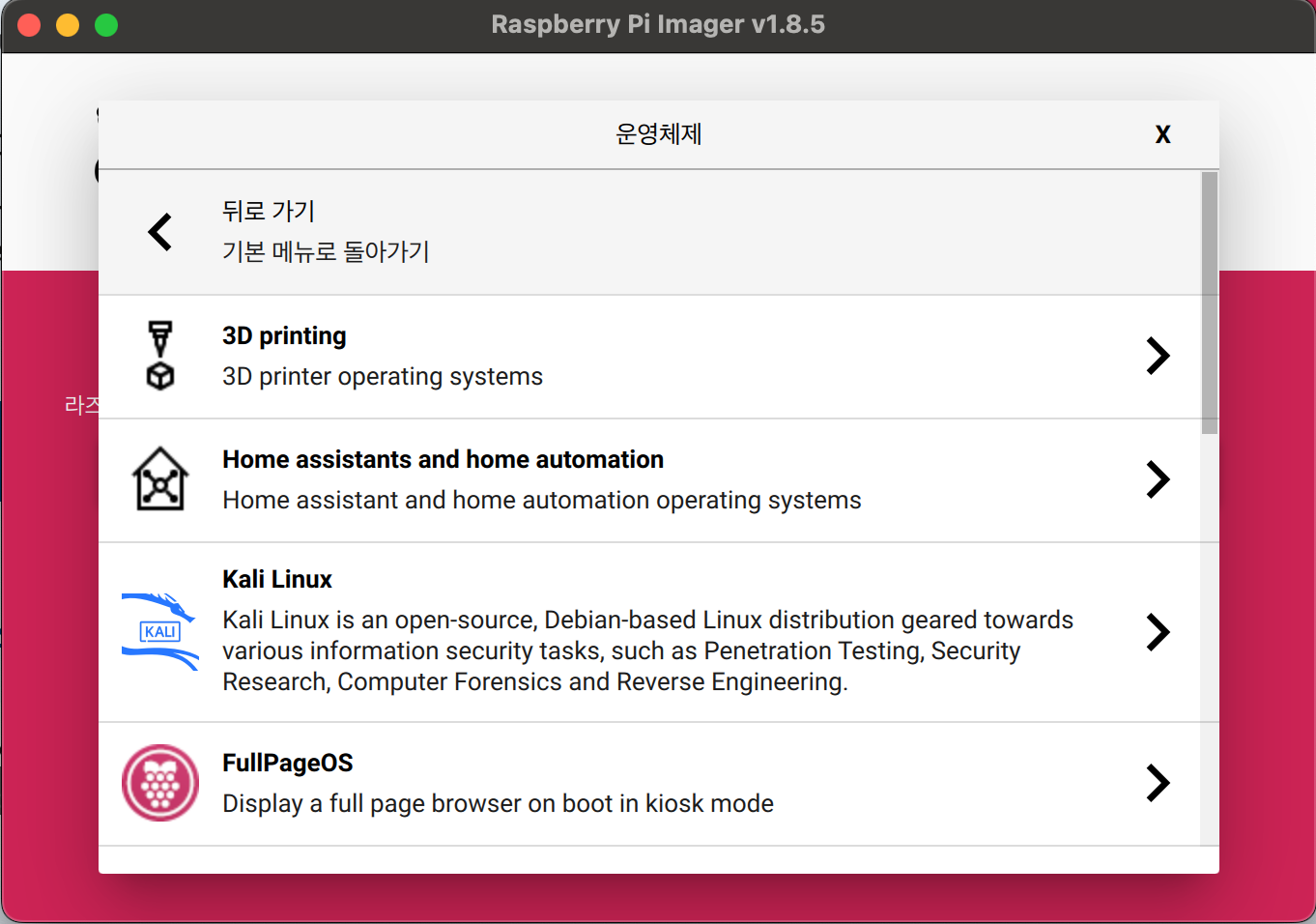Click Home assistant operating systems description
This screenshot has height=924, width=1316.
541,500
